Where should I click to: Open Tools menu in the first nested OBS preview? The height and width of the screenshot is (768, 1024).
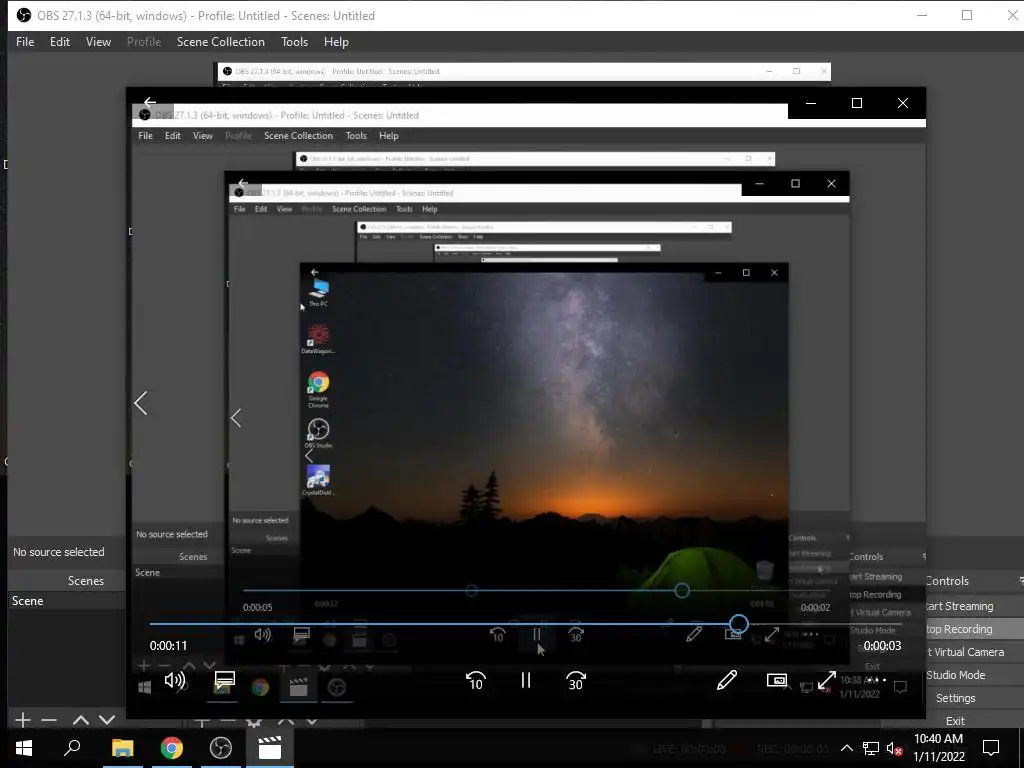pos(356,136)
